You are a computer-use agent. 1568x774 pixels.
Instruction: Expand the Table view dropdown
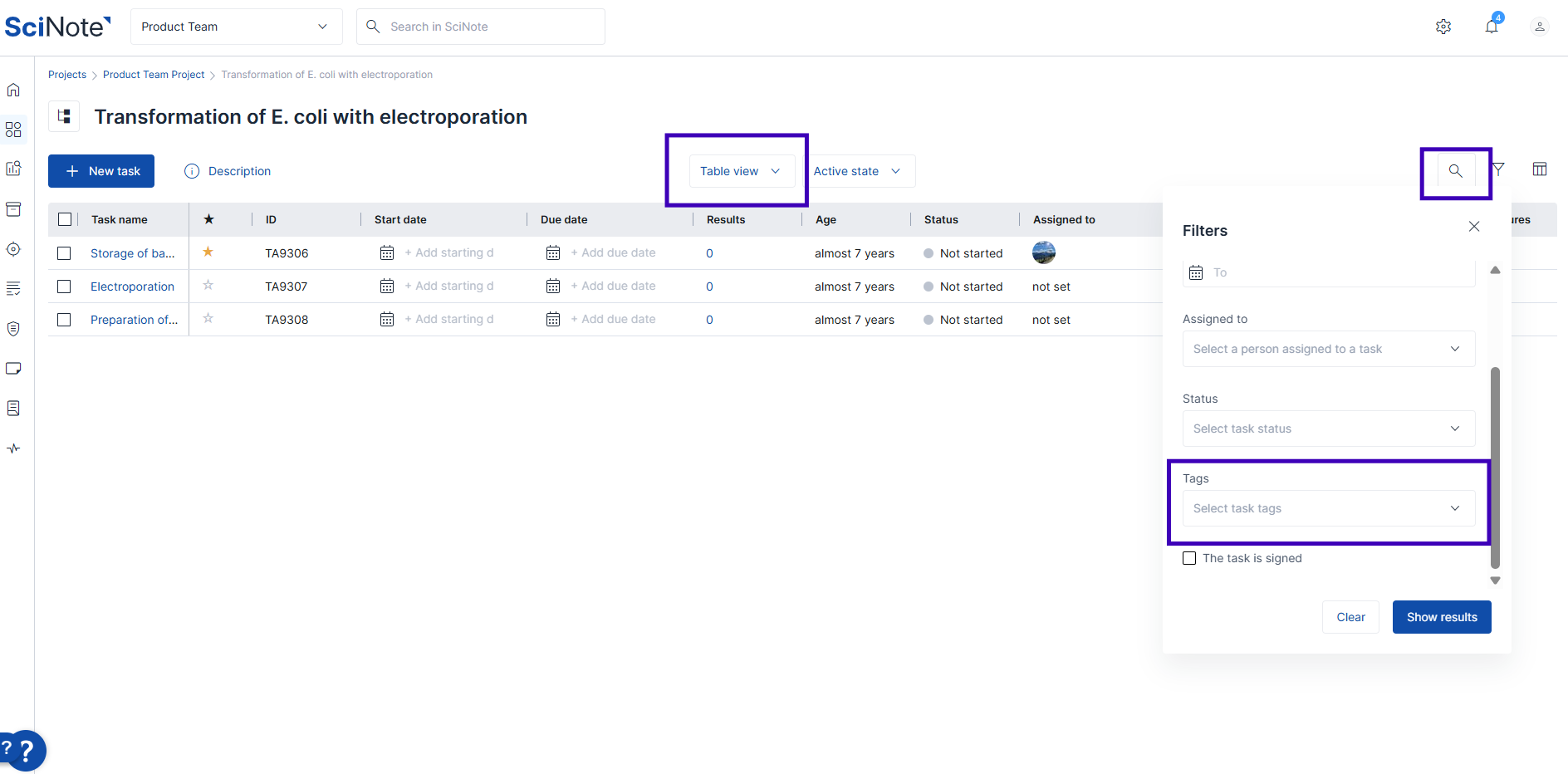pyautogui.click(x=739, y=171)
